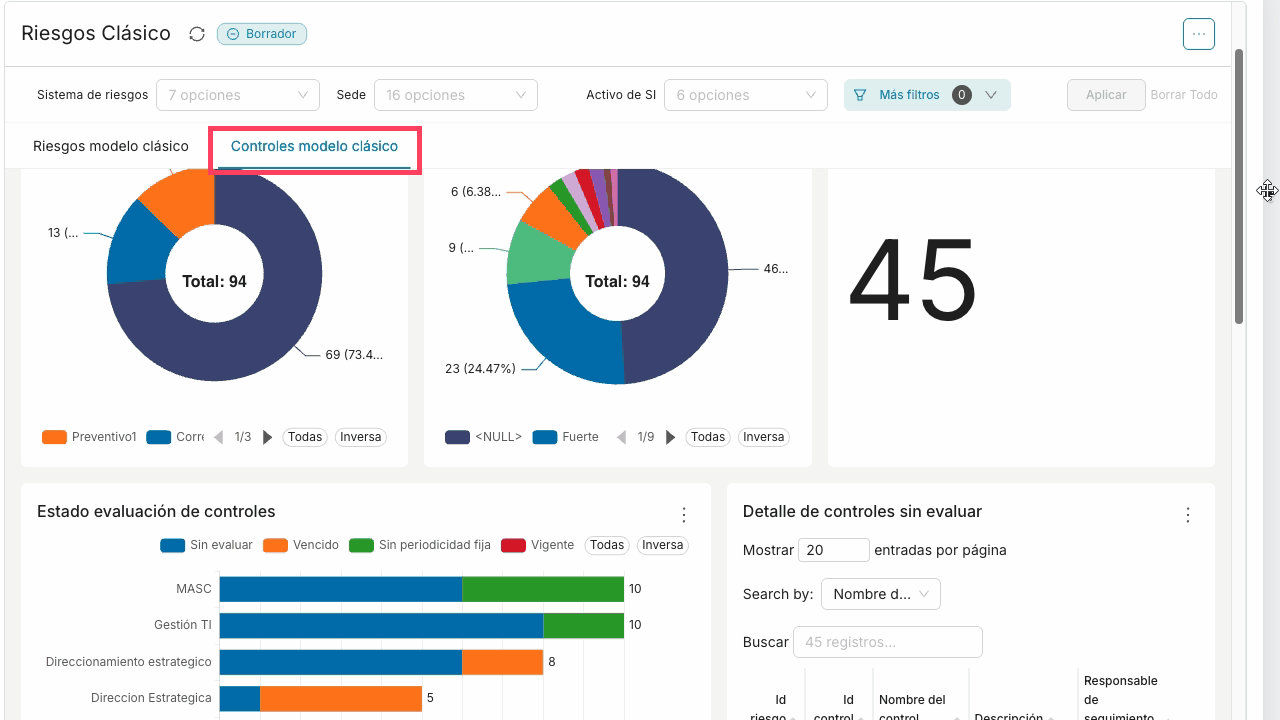Open the Activo de SI dropdown
The height and width of the screenshot is (720, 1280).
[x=746, y=95]
